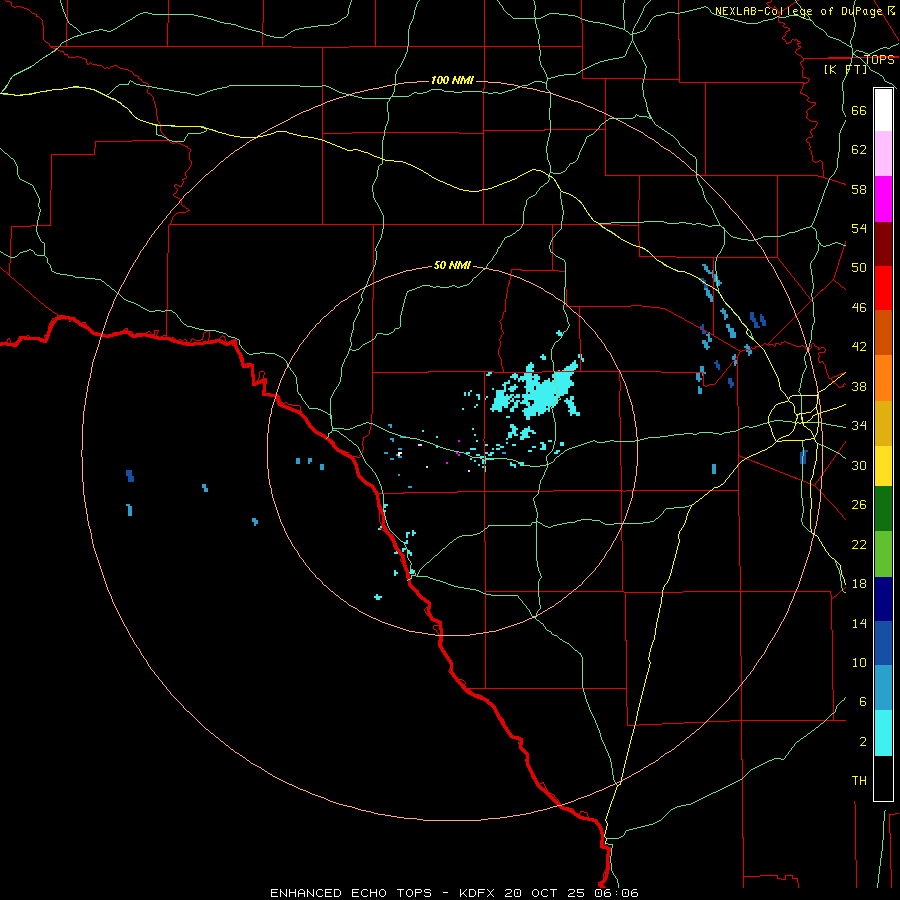Click the '50 NMI' range ring label
This screenshot has width=900, height=900.
point(452,265)
